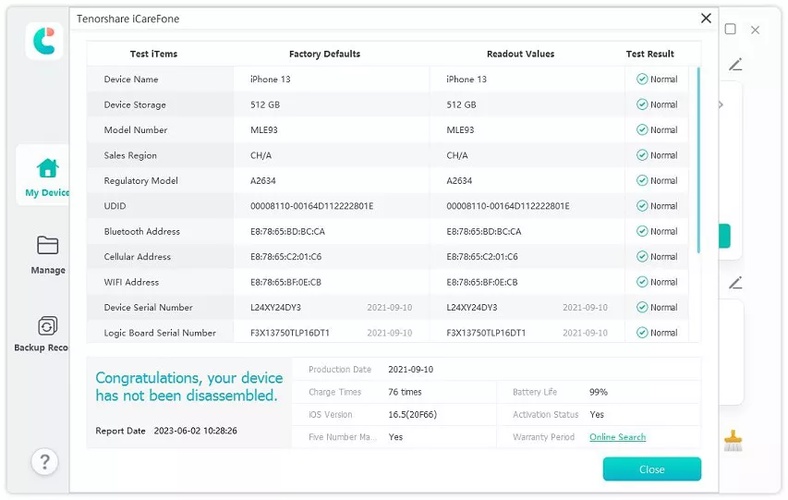
Task: Select the My Device sidebar label
Action: 47,192
